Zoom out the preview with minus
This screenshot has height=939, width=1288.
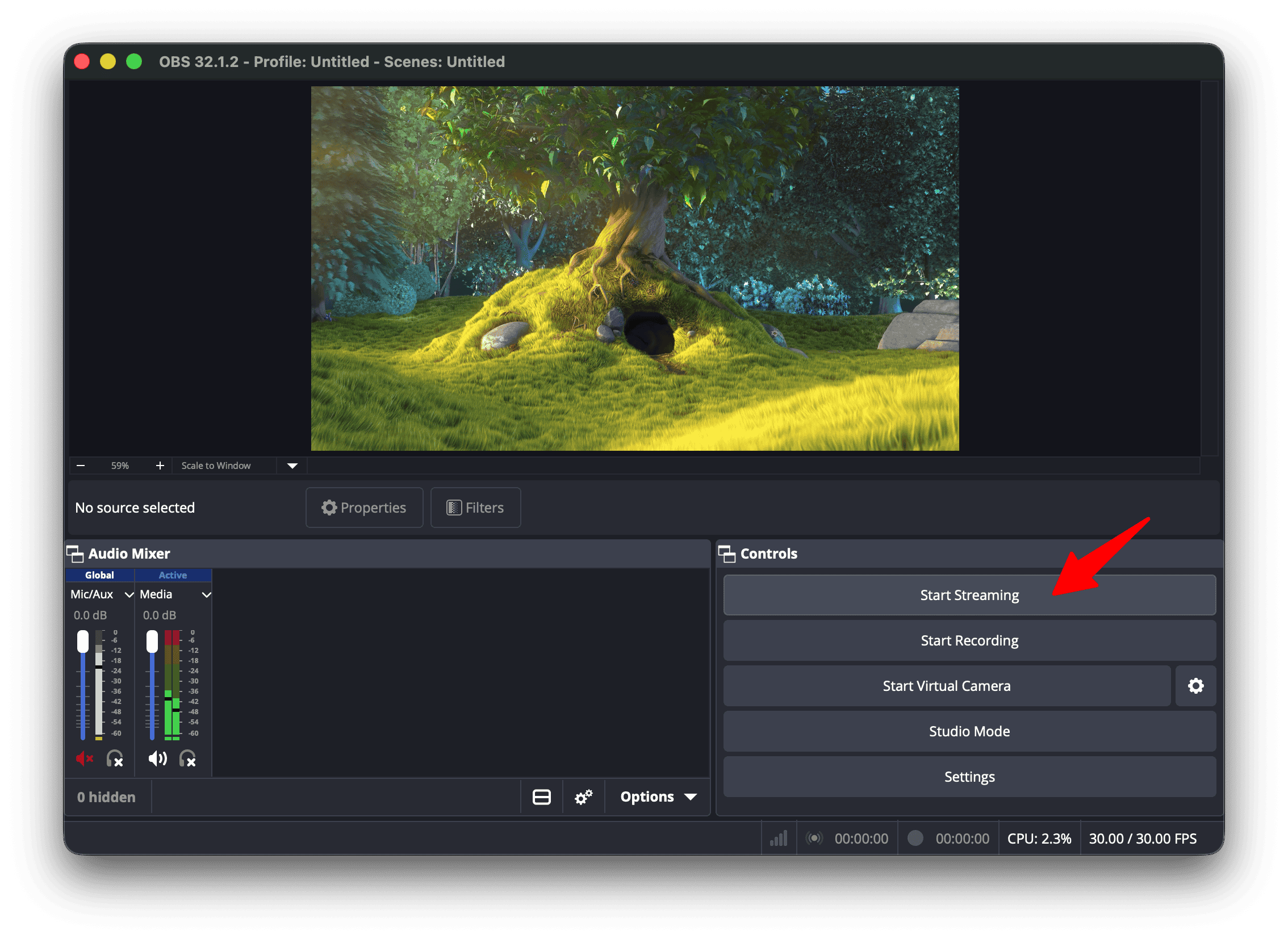click(81, 466)
